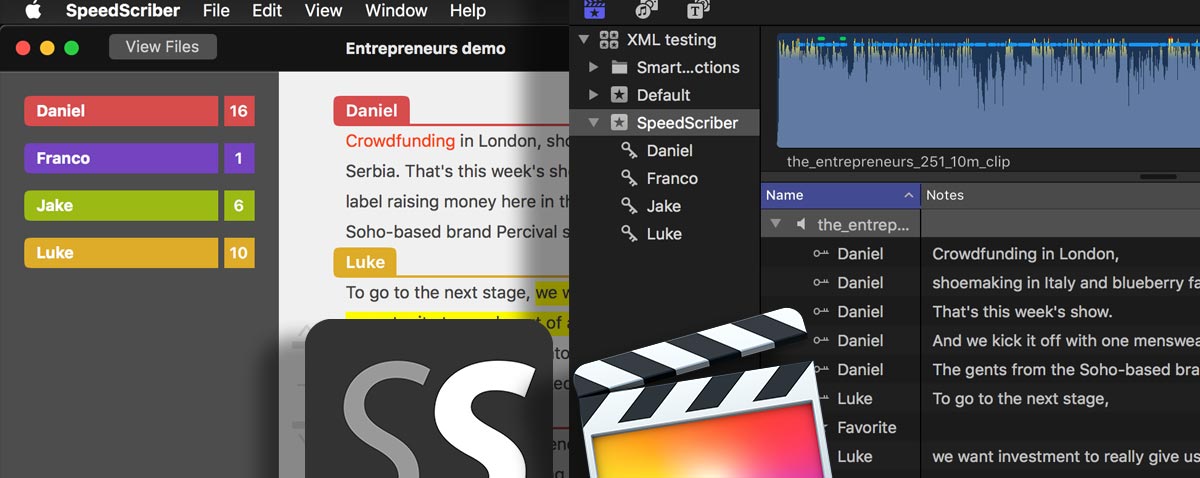Expand the Default event

click(593, 95)
